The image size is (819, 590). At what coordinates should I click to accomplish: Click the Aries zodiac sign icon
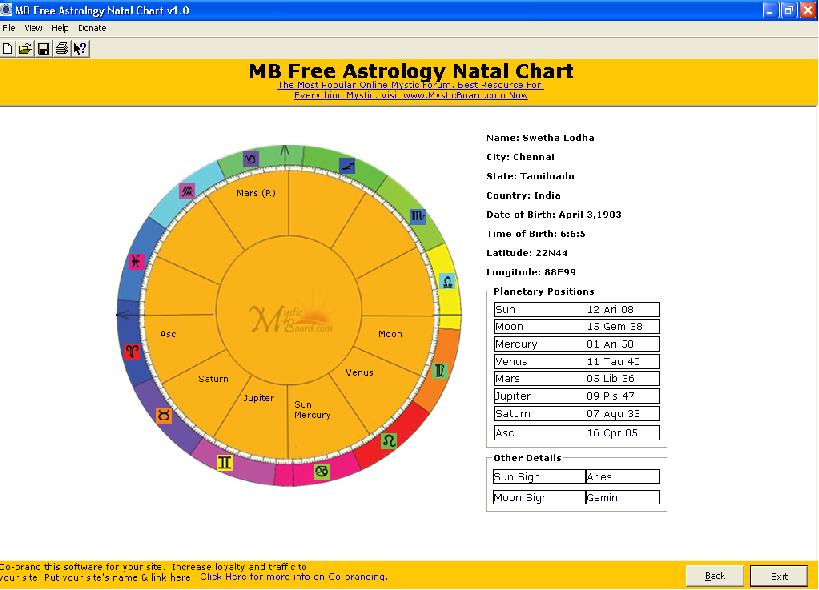(x=132, y=351)
